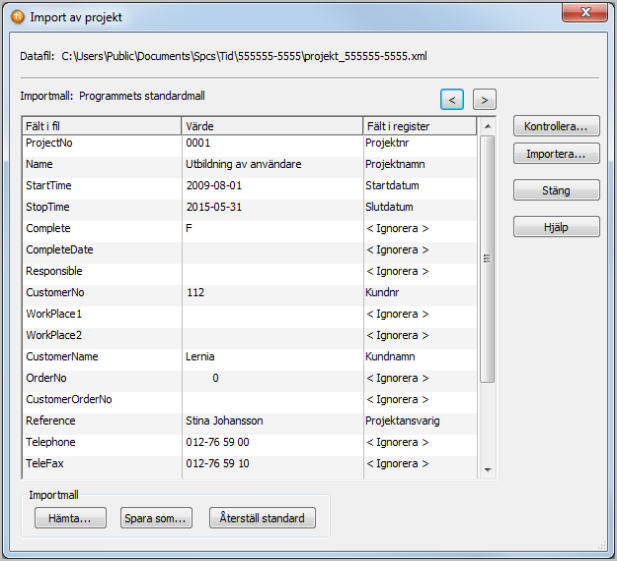Open register field for Telephone row
The width and height of the screenshot is (617, 561).
(x=420, y=442)
